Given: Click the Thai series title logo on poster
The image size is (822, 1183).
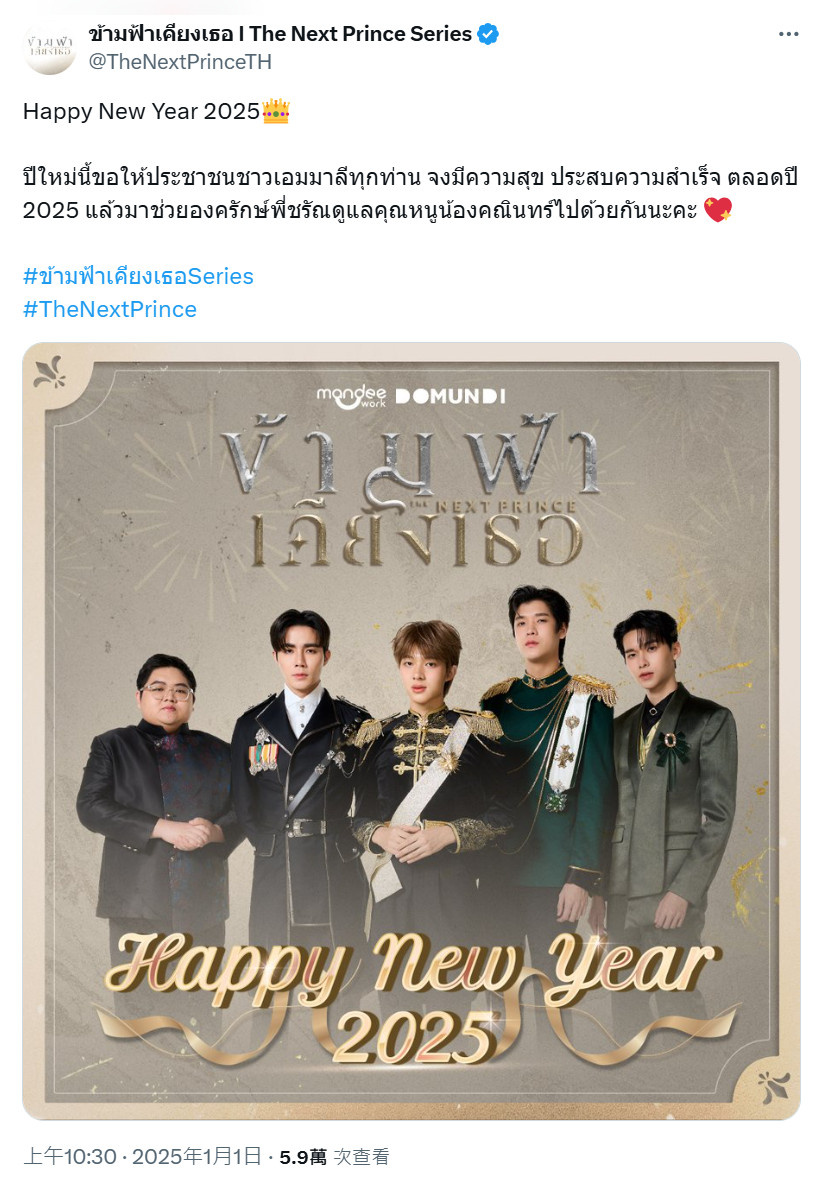Looking at the screenshot, I should point(411,490).
